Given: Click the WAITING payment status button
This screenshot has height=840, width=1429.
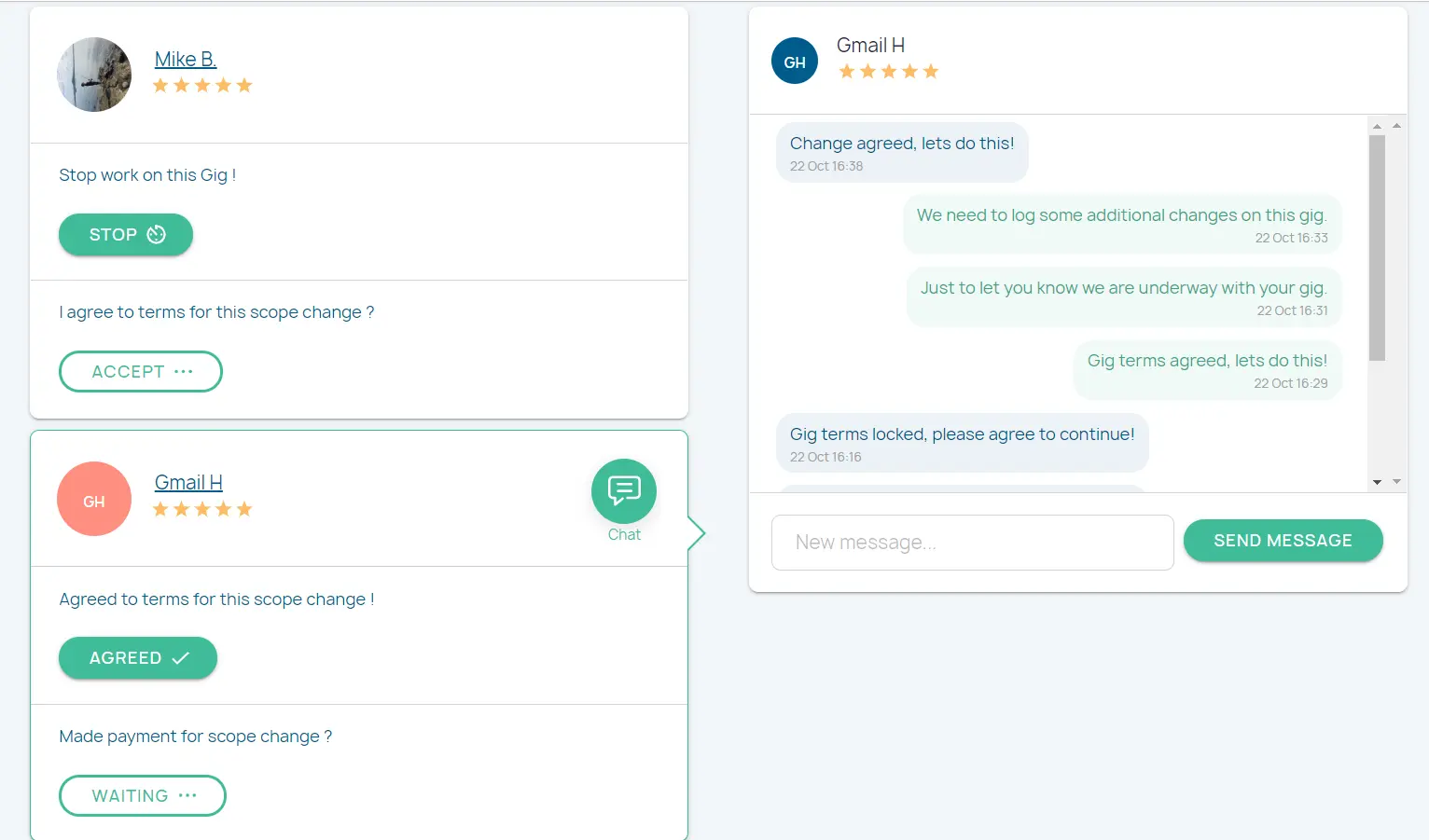Looking at the screenshot, I should click(143, 796).
